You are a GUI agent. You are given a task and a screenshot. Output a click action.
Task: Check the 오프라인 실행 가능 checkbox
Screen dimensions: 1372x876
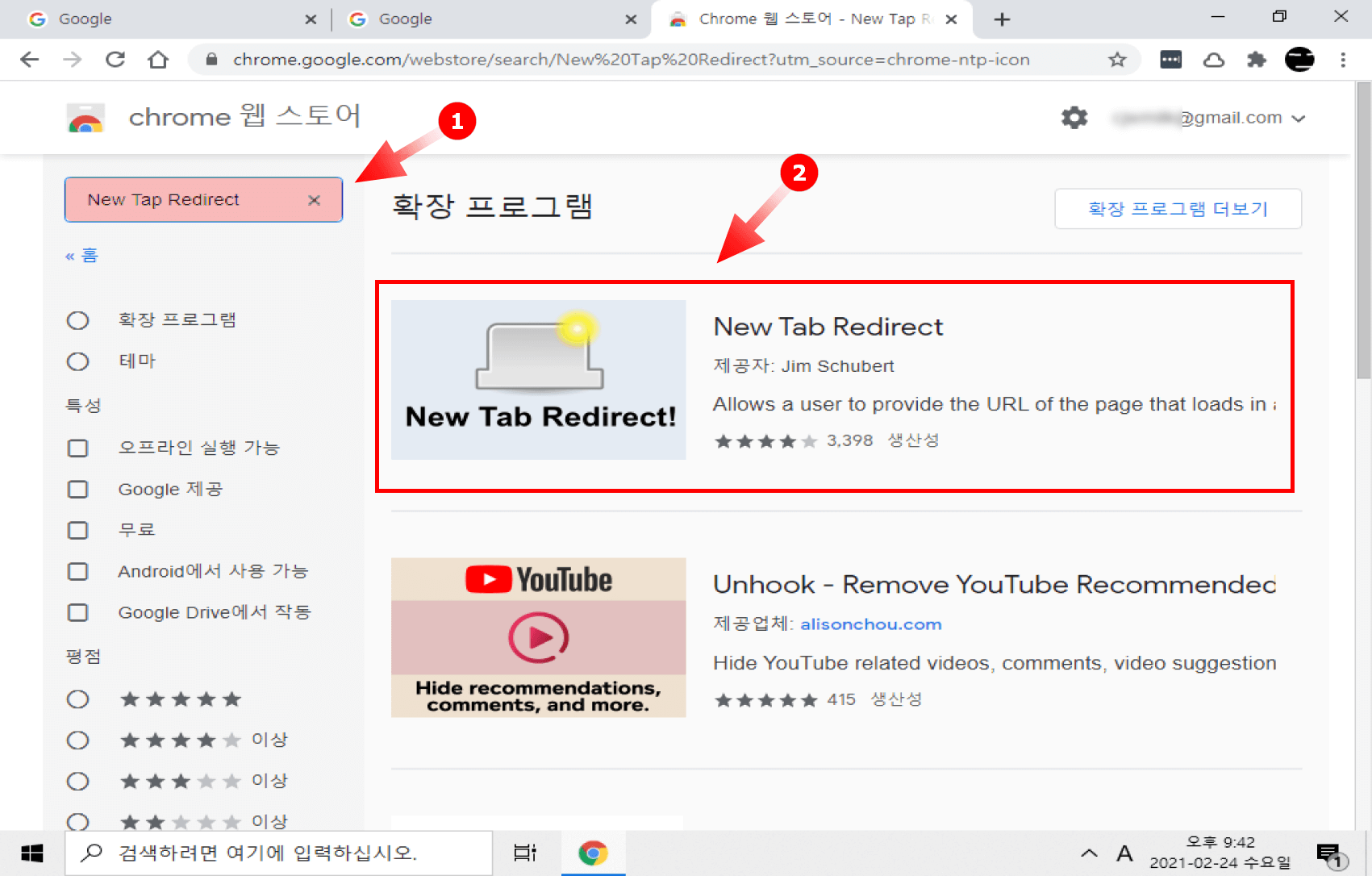(77, 448)
